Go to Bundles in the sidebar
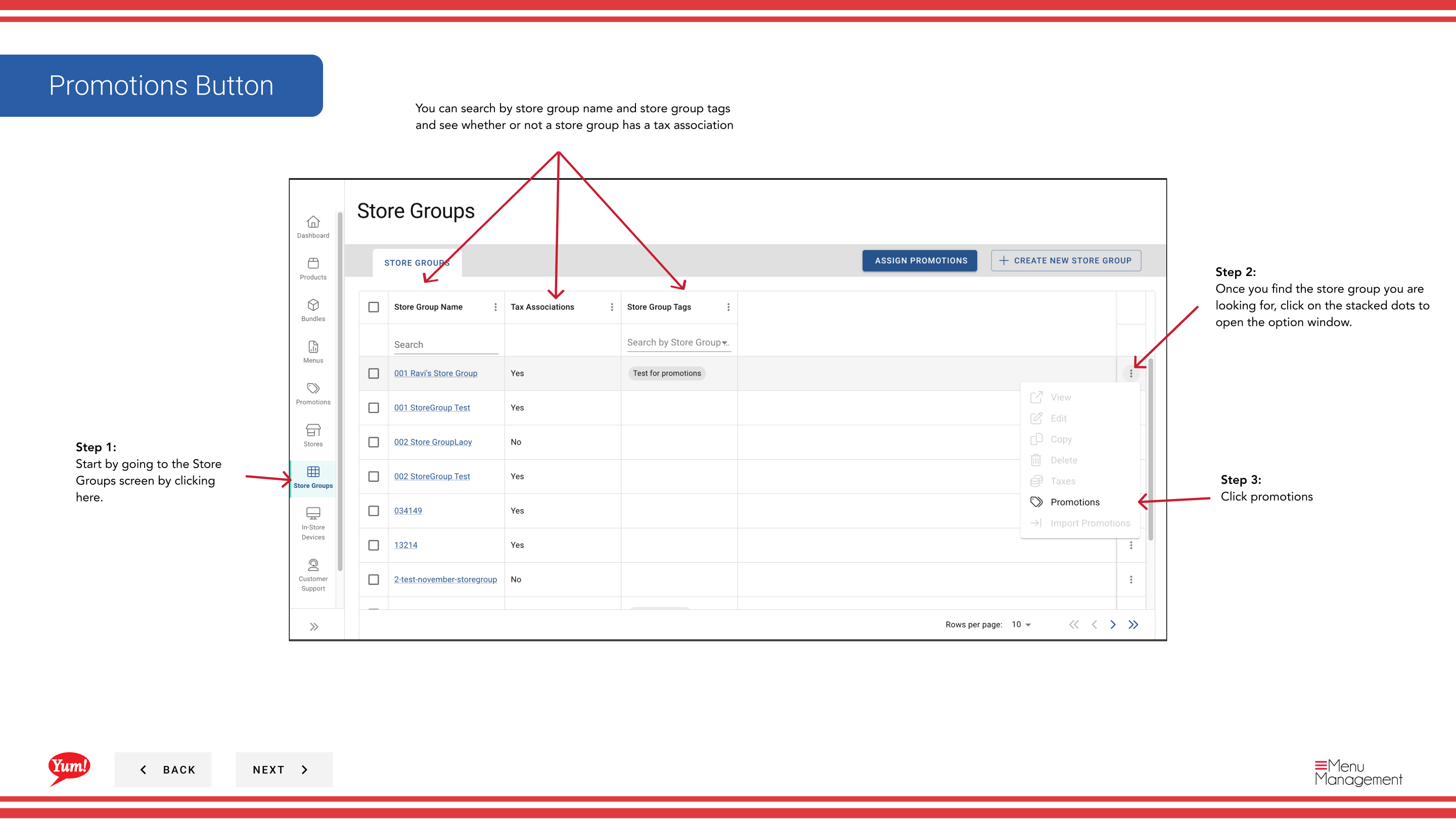The width and height of the screenshot is (1456, 819). tap(313, 310)
